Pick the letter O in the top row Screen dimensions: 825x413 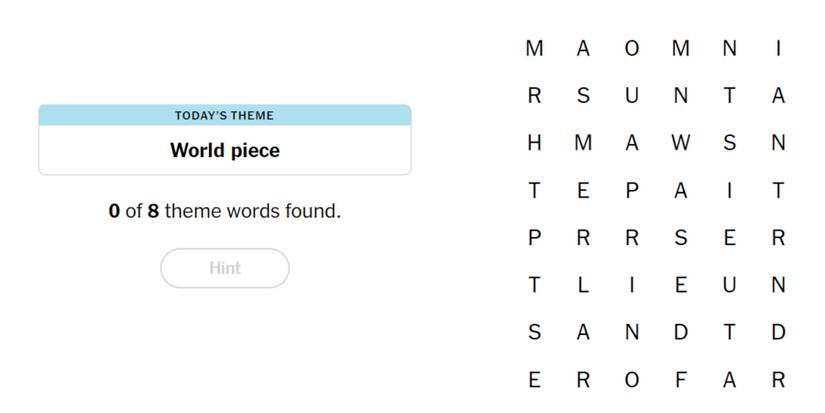(x=632, y=48)
